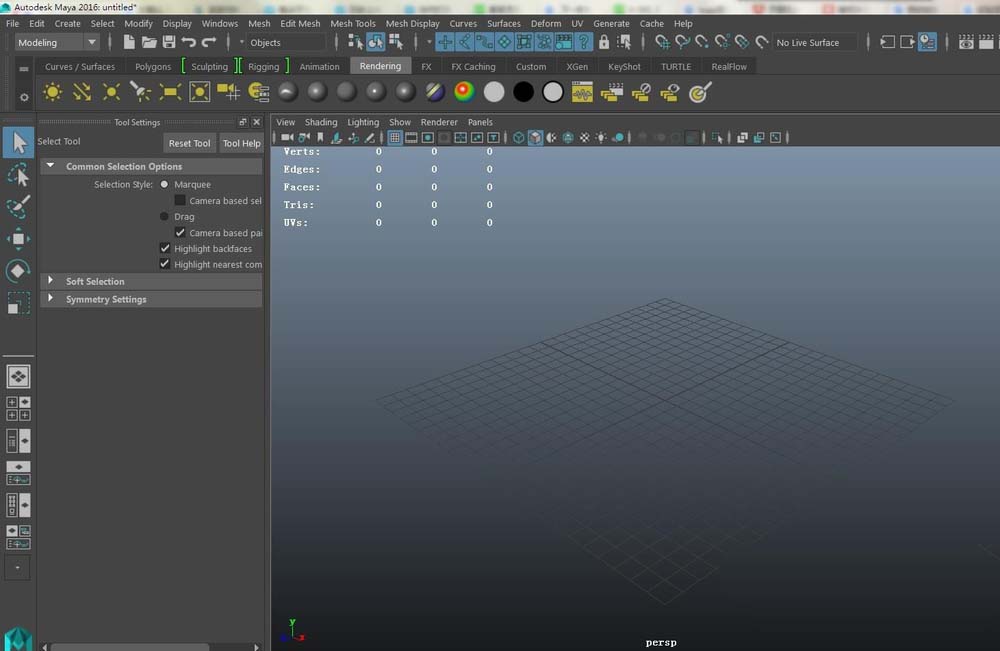This screenshot has height=651, width=1000.
Task: Click the Reset Tool button
Action: point(189,143)
